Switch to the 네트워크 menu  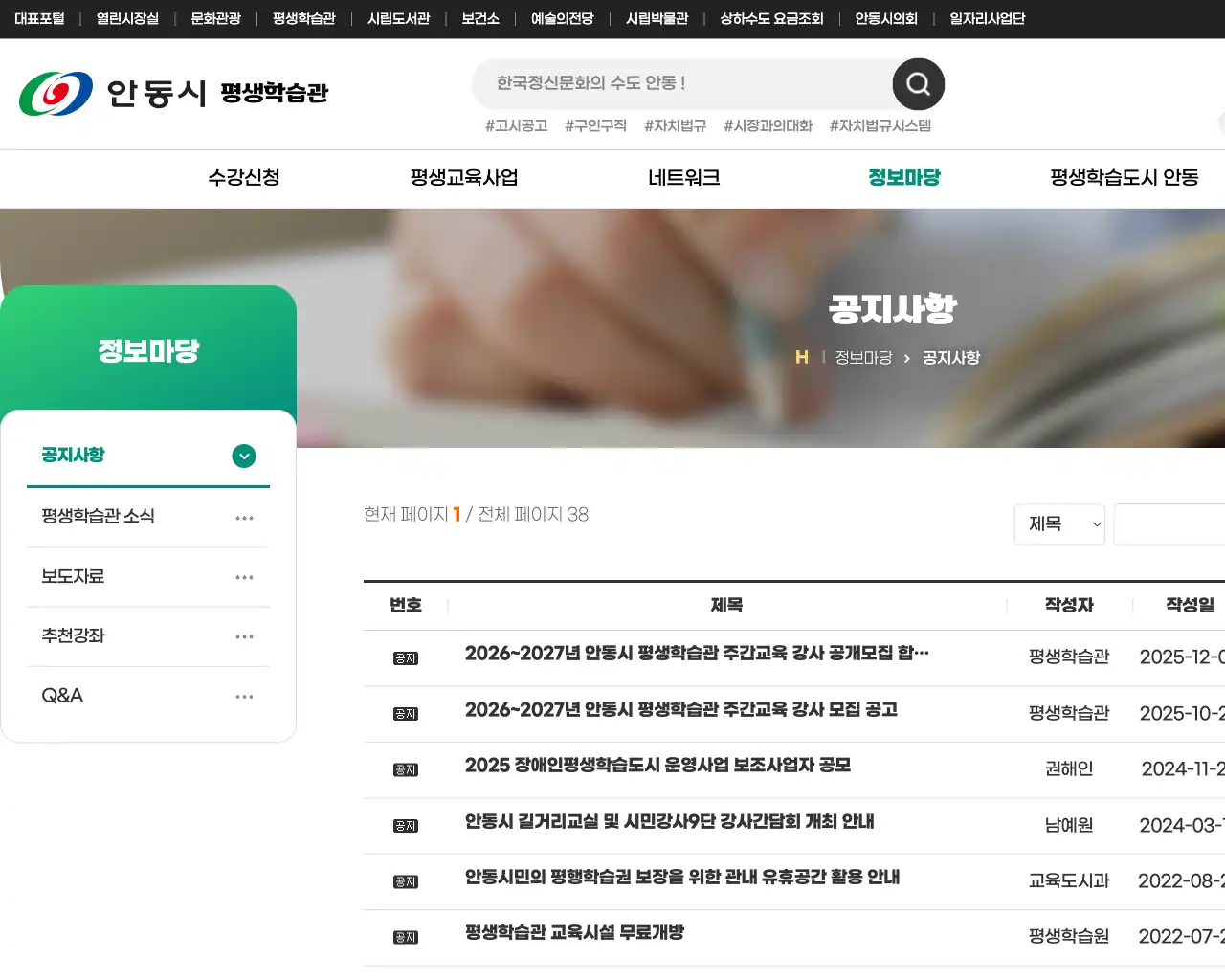[x=683, y=178]
